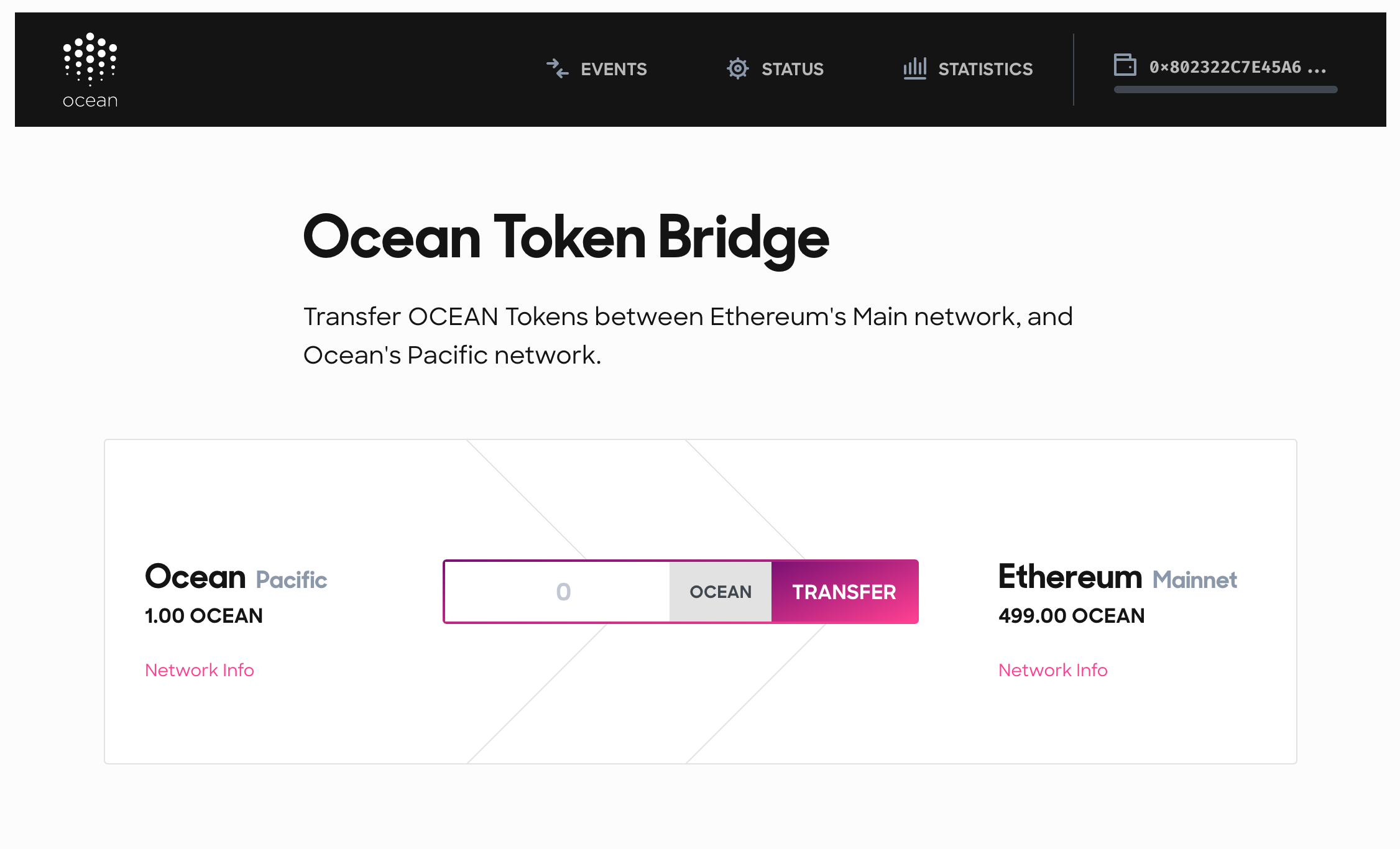This screenshot has width=1400, height=849.
Task: Click the Ocean Pacific network heading
Action: [236, 577]
